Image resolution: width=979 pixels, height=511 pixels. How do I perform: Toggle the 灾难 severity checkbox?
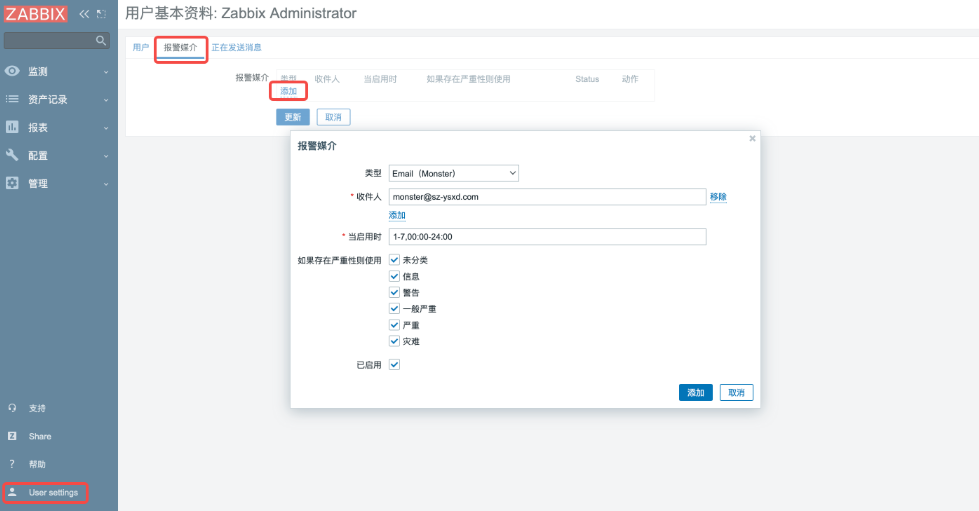click(394, 341)
